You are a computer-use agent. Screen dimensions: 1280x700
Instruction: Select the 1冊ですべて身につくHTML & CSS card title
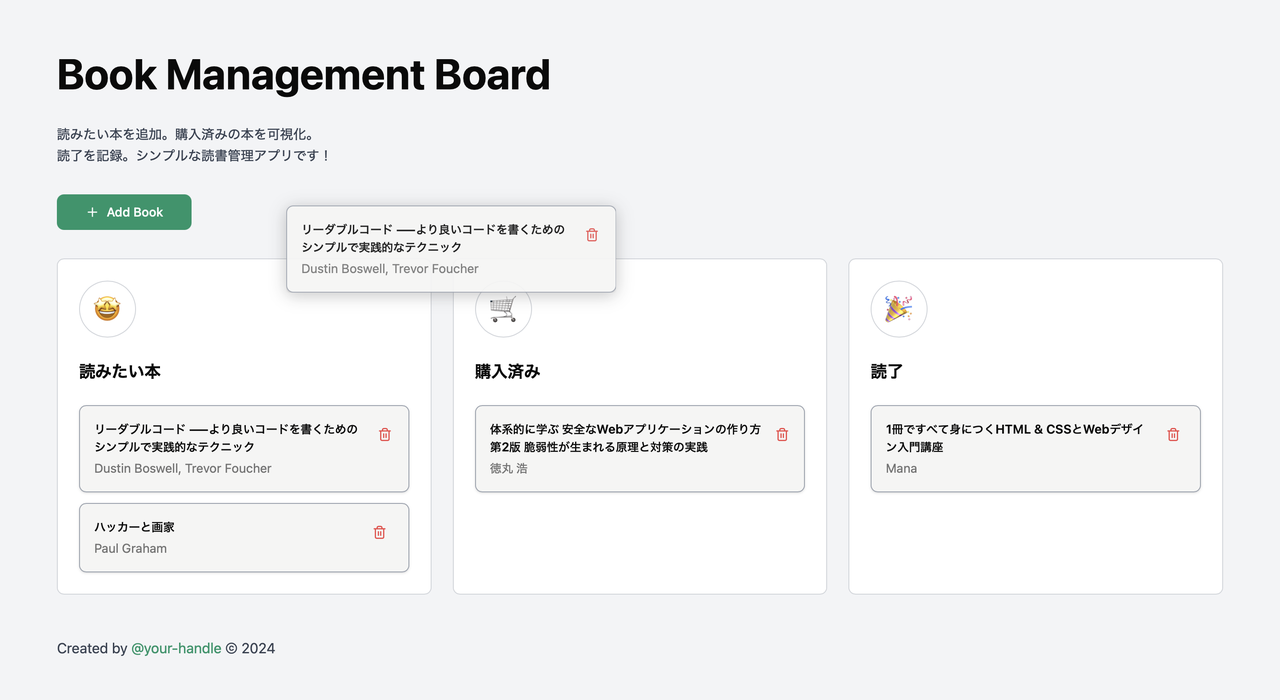coord(1014,438)
